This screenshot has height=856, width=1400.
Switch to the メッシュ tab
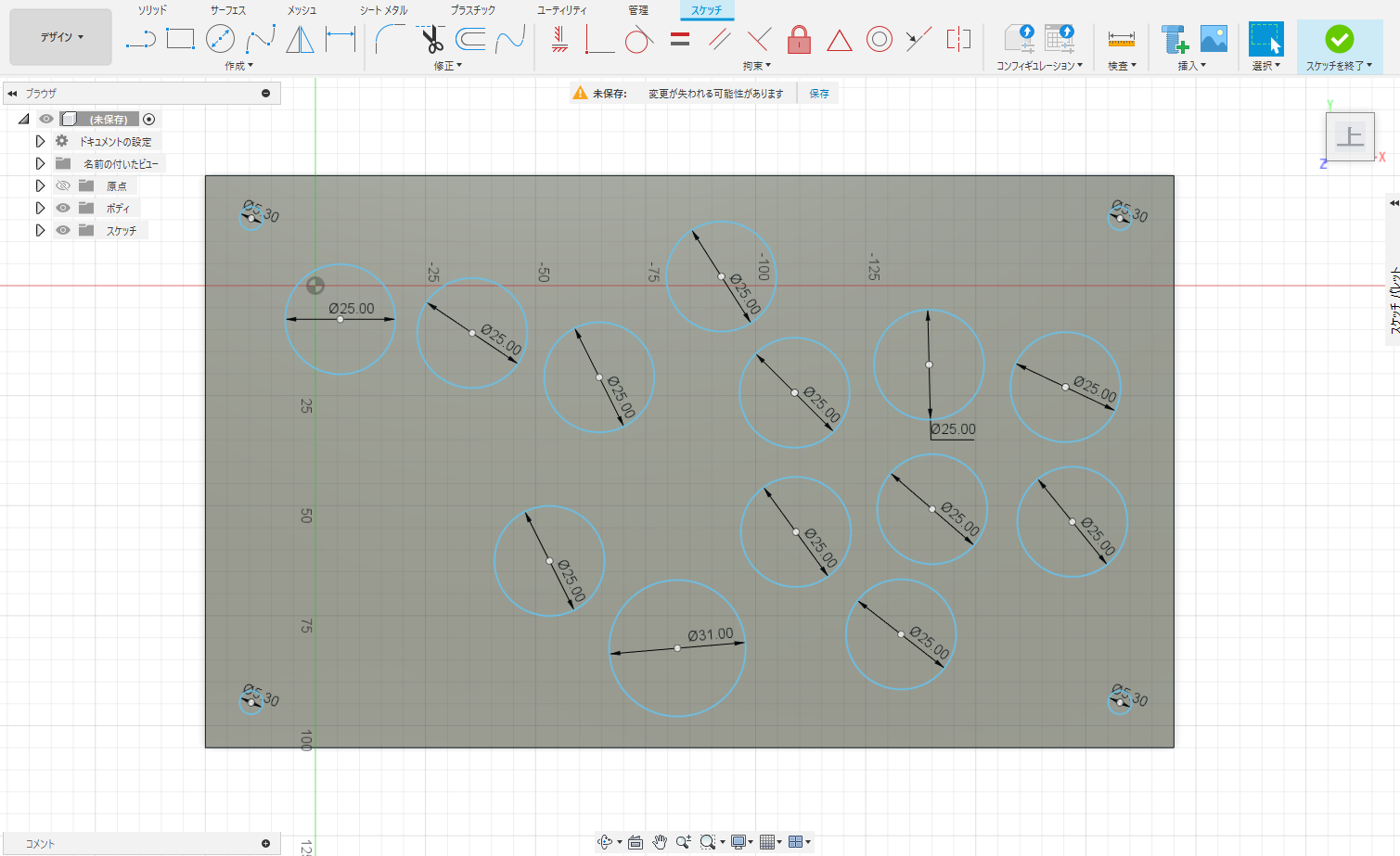click(302, 10)
